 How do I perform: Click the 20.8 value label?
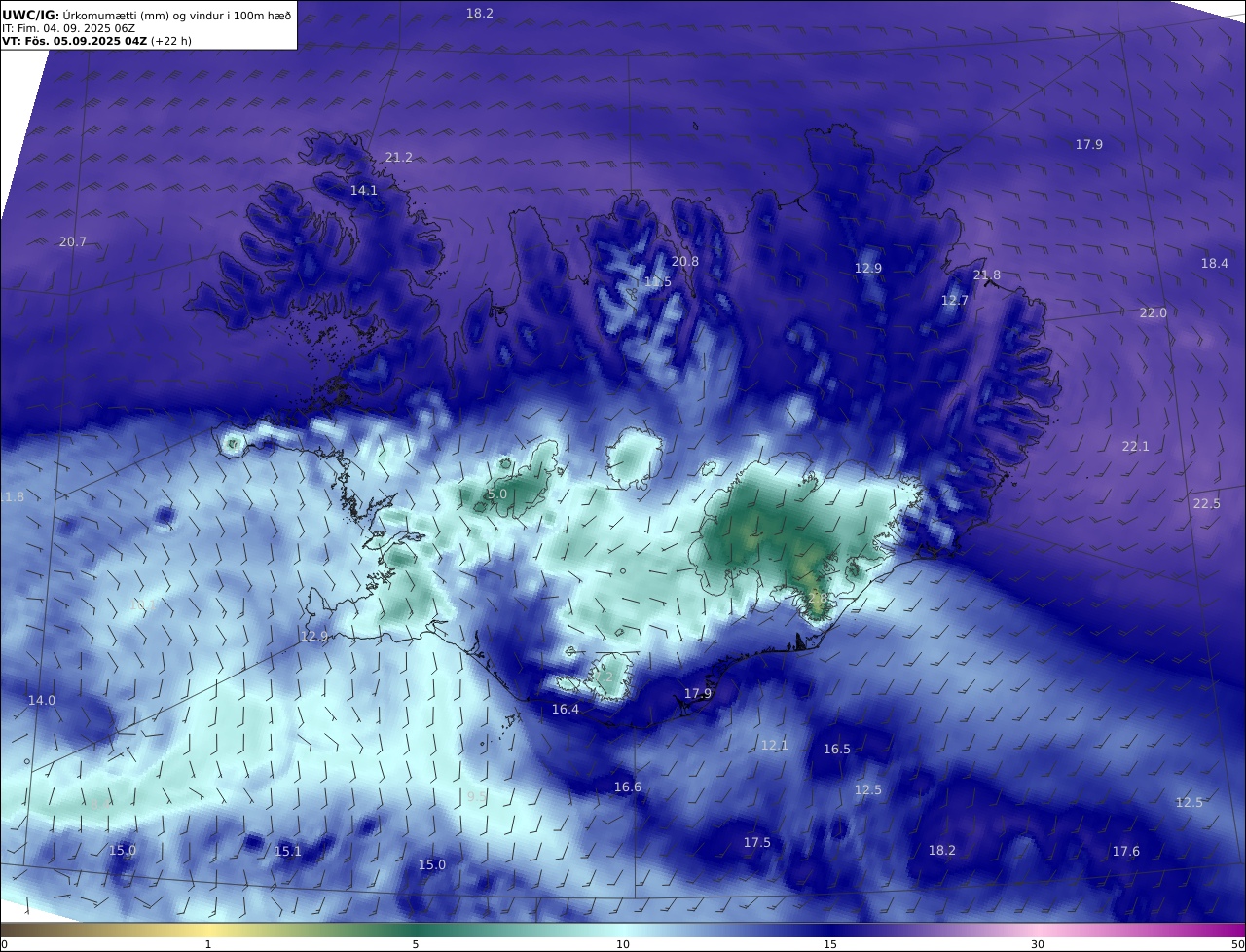point(685,262)
